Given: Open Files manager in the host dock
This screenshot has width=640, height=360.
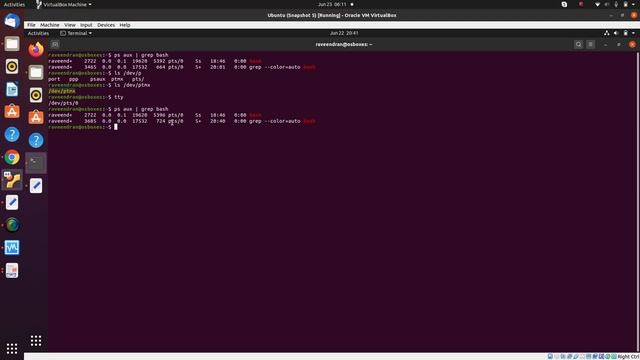Looking at the screenshot, I should pyautogui.click(x=12, y=44).
